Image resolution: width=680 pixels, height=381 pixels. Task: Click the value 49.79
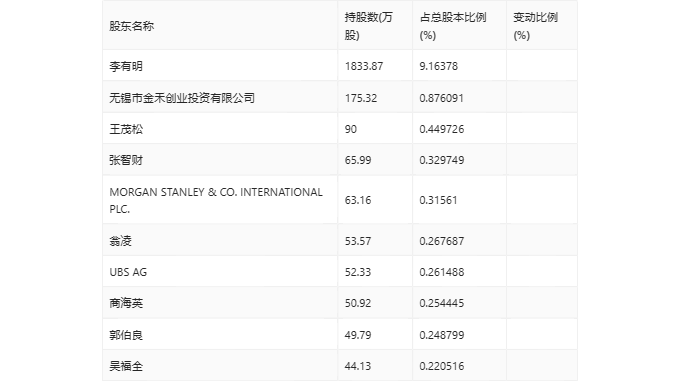point(358,335)
